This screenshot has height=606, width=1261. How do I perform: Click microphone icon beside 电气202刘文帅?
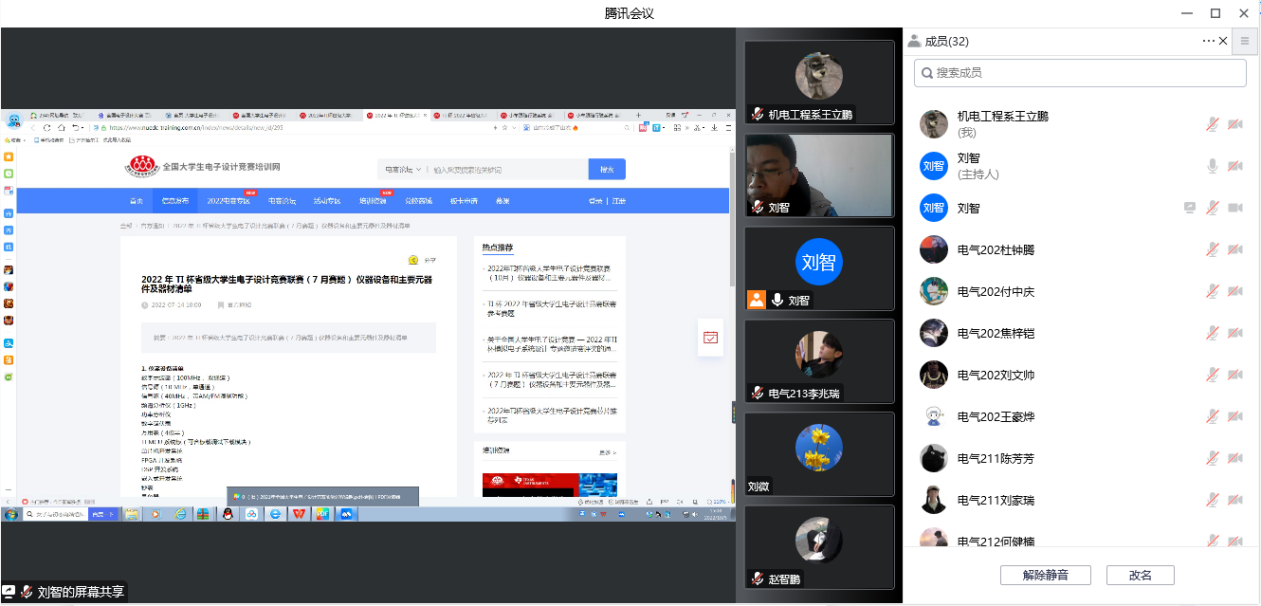[1212, 375]
